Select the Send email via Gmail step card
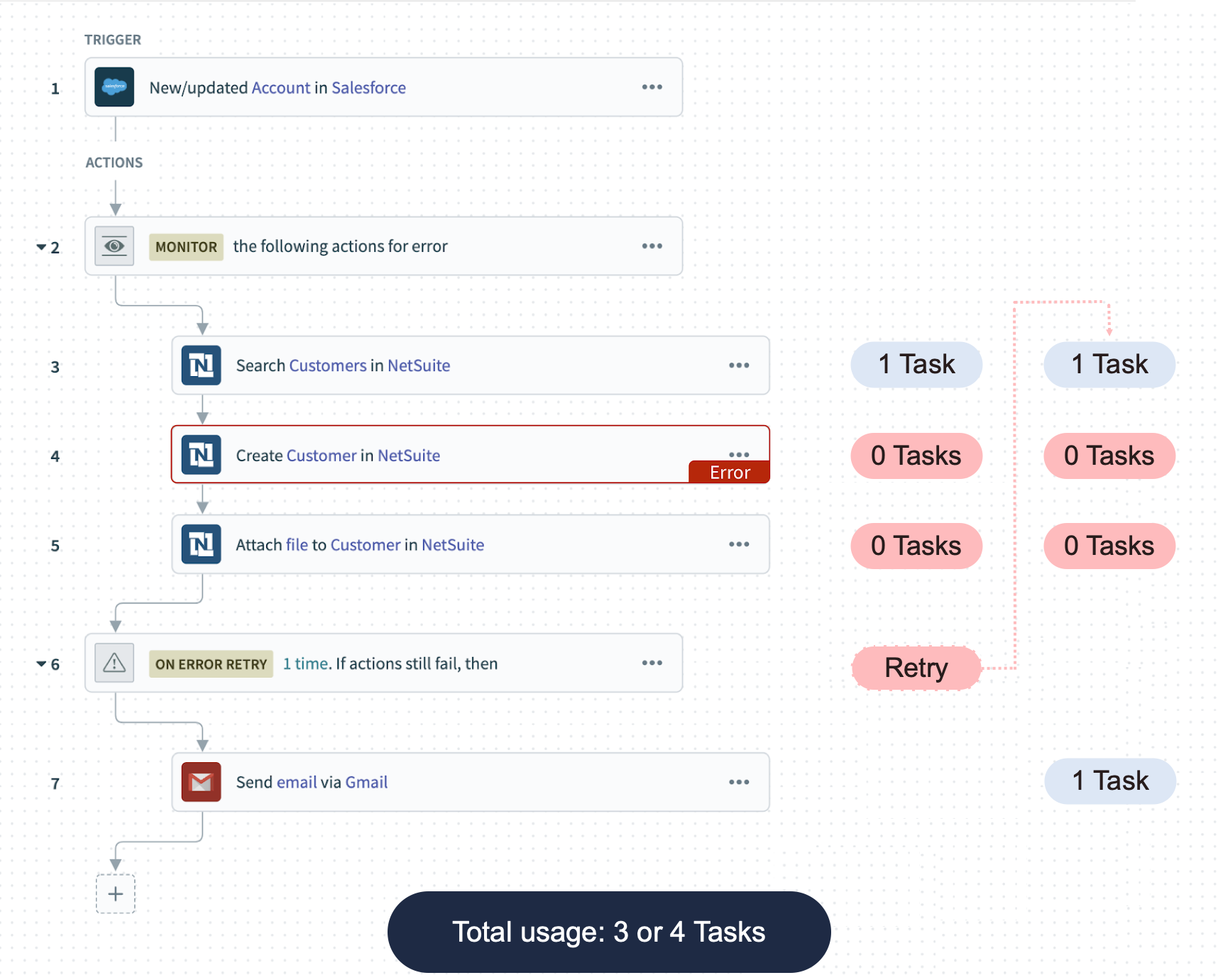This screenshot has width=1218, height=980. (471, 782)
